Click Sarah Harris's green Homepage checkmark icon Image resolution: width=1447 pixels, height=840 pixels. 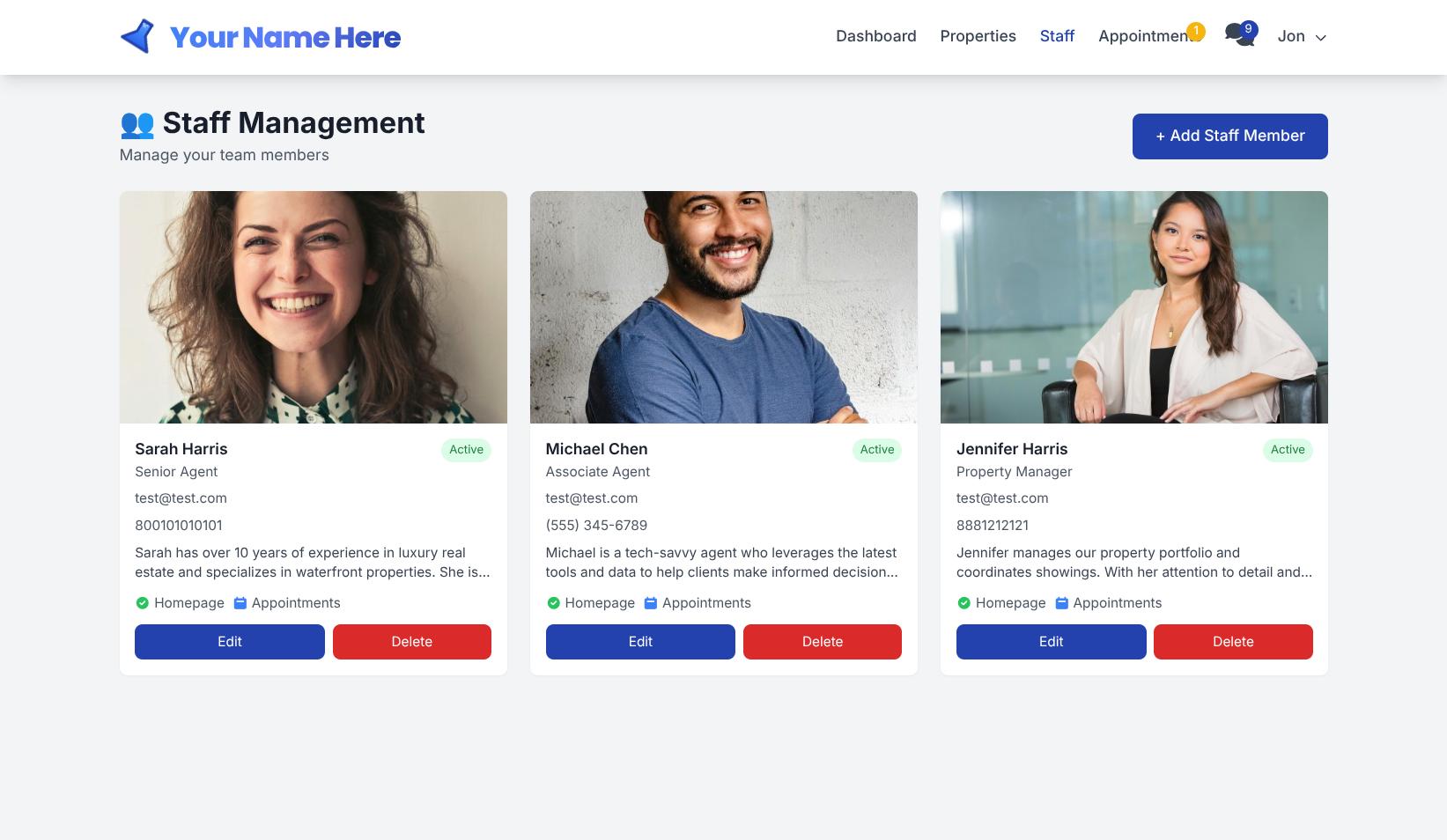pyautogui.click(x=142, y=603)
